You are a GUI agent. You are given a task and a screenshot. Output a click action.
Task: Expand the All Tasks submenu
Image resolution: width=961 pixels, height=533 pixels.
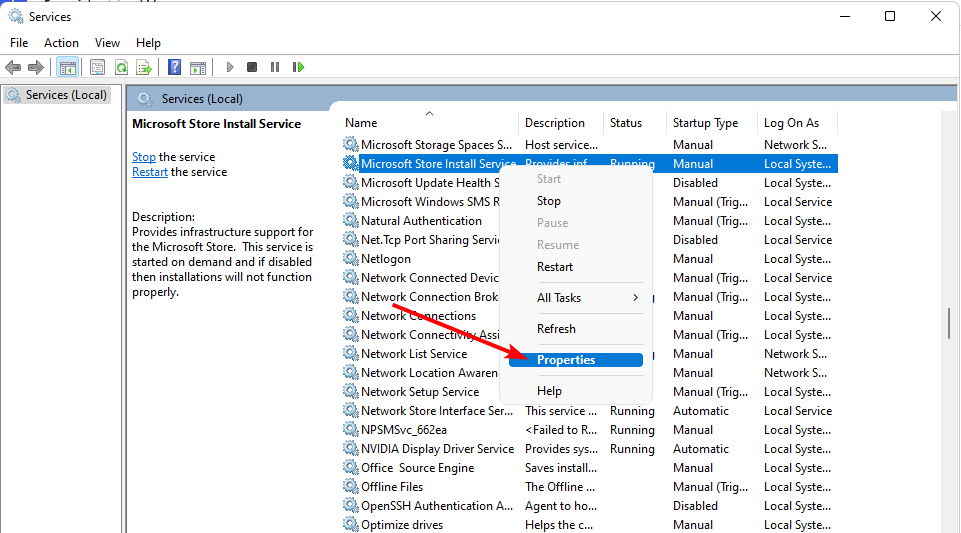[x=575, y=298]
